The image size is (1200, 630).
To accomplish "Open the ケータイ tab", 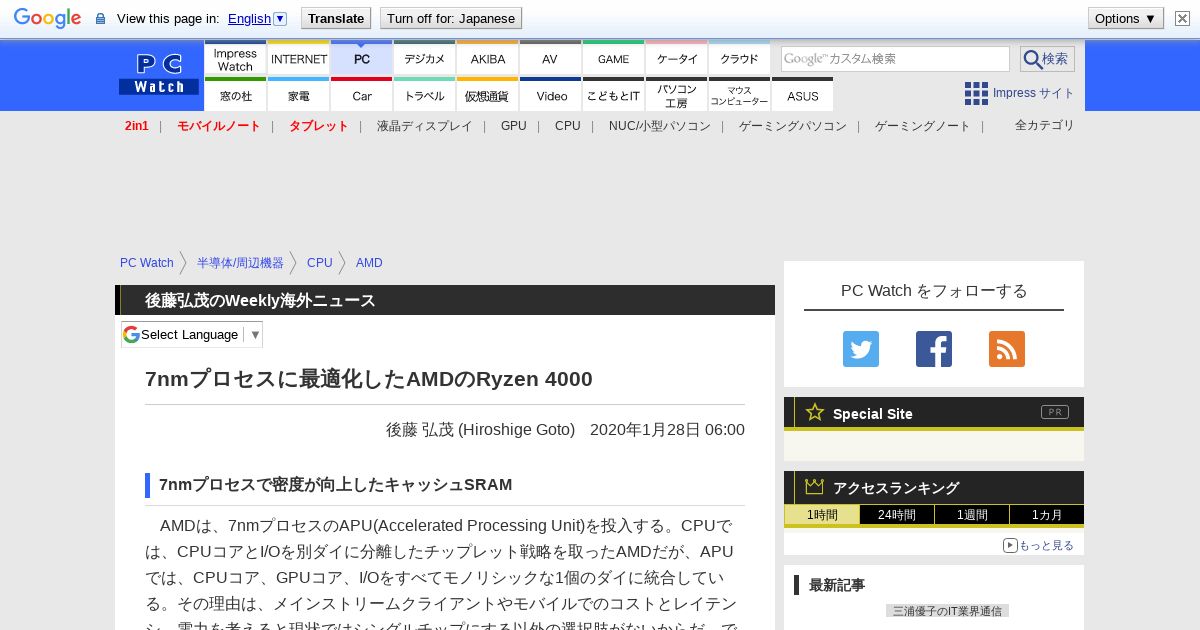I will click(x=677, y=57).
